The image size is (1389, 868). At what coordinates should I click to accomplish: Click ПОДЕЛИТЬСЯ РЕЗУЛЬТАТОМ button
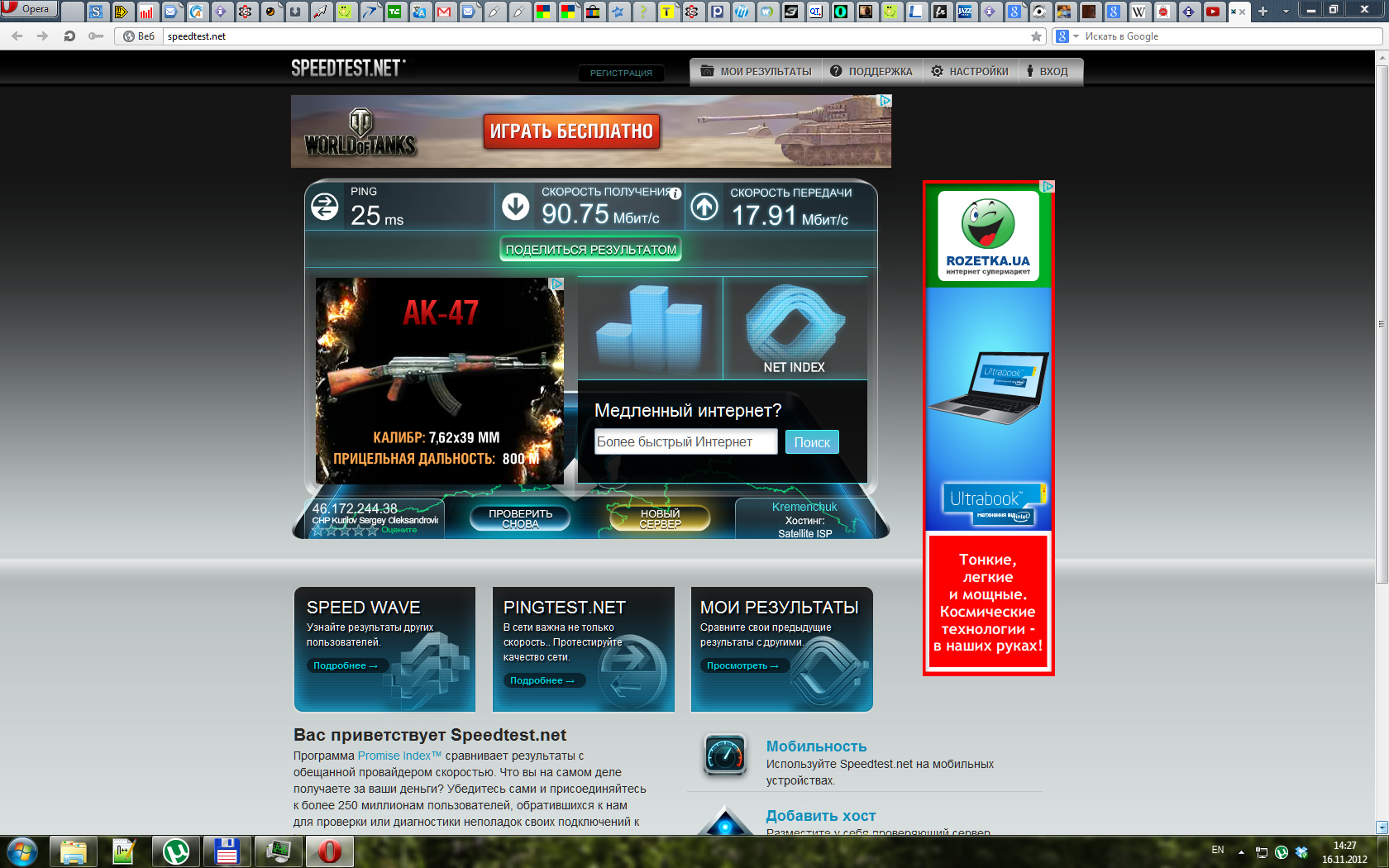pyautogui.click(x=590, y=250)
